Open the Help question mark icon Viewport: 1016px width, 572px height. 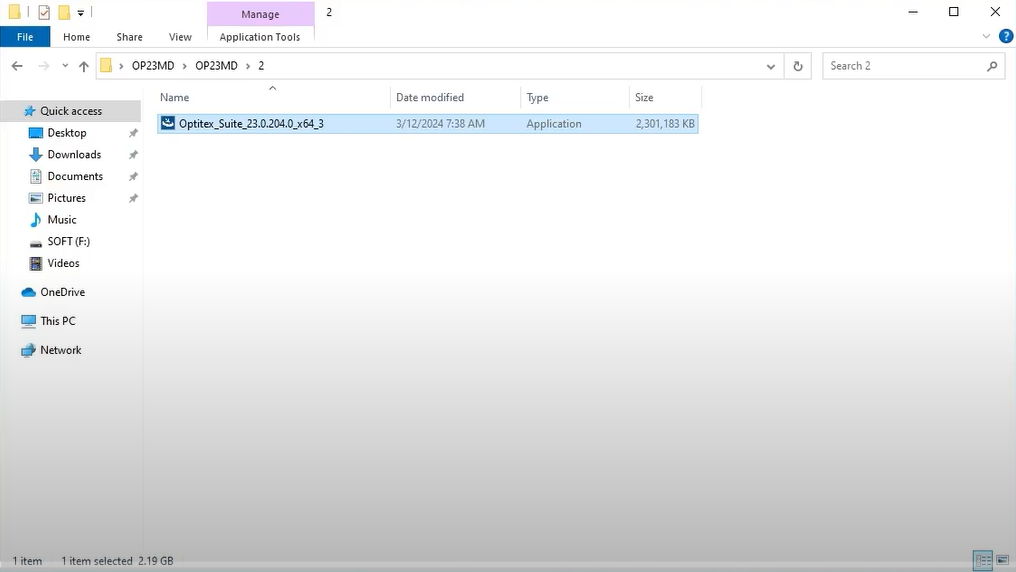pyautogui.click(x=1004, y=36)
